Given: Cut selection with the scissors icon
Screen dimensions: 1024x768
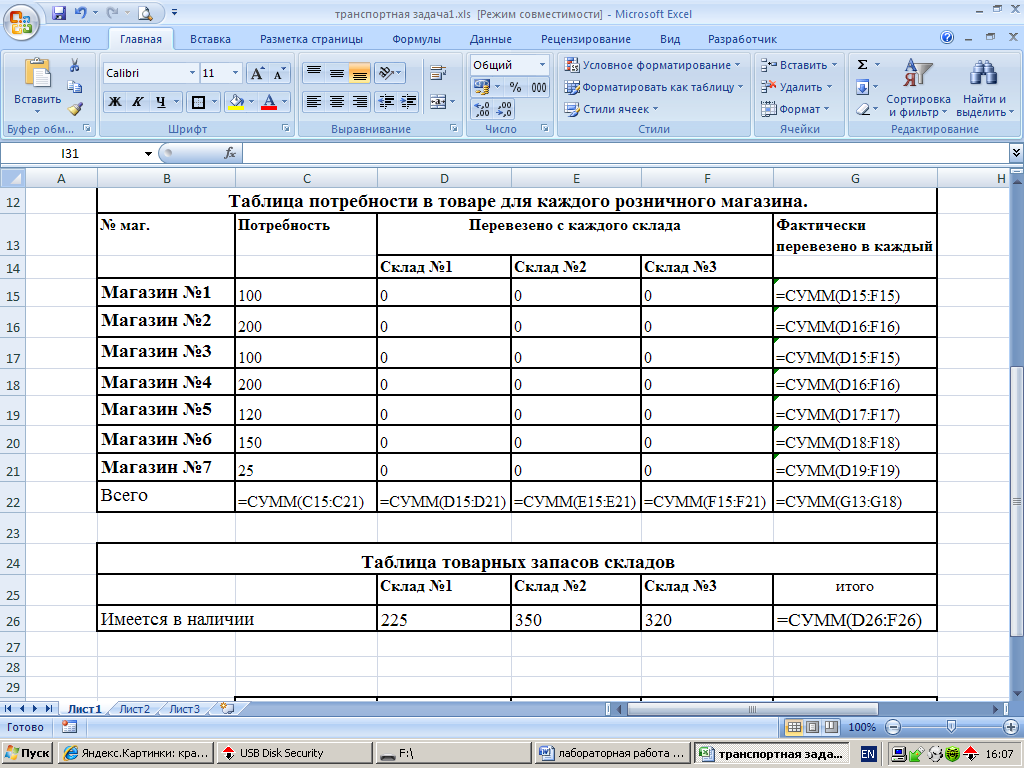Looking at the screenshot, I should tap(74, 65).
